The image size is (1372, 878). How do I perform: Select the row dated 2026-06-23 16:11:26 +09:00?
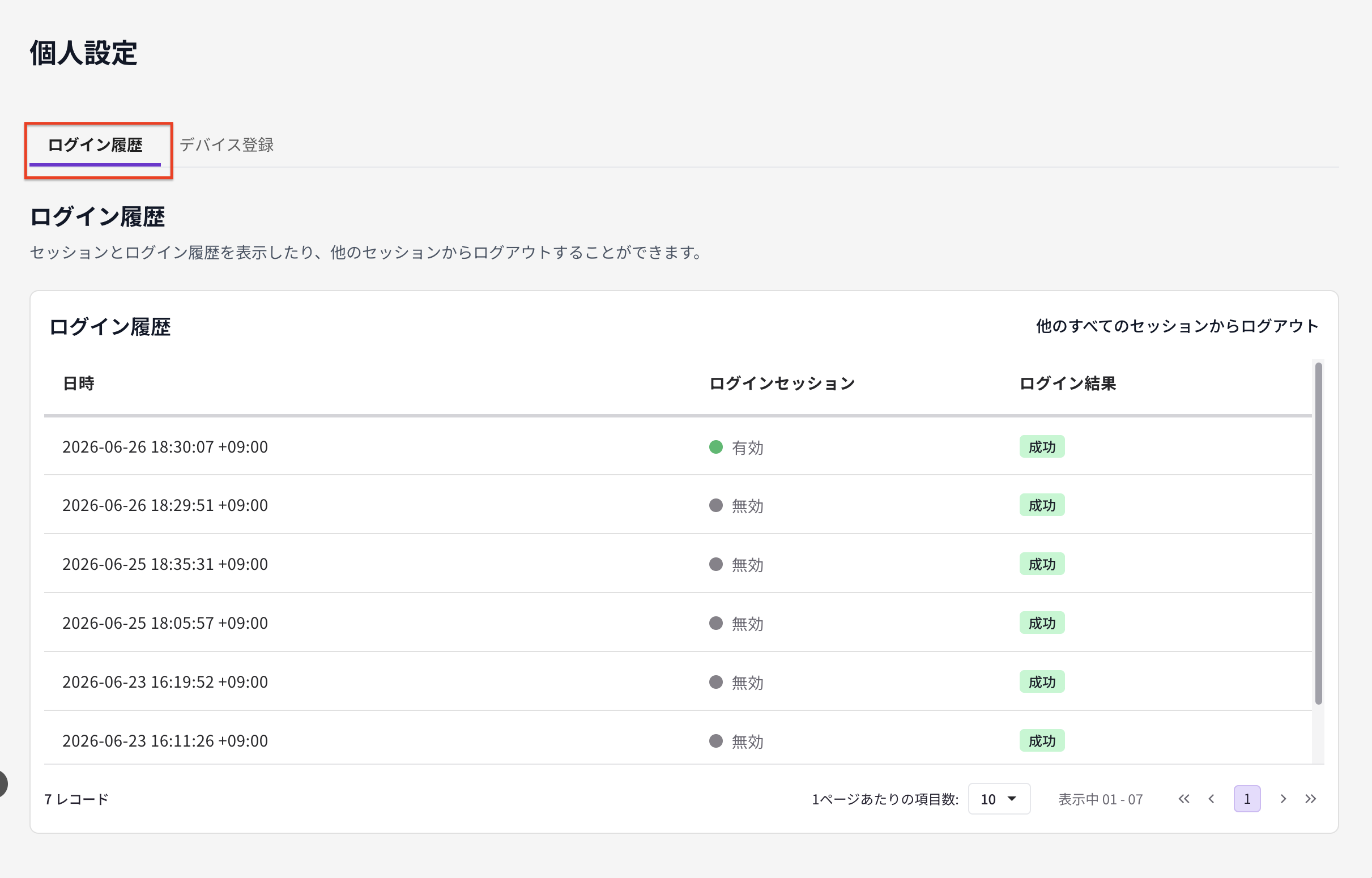click(x=678, y=738)
